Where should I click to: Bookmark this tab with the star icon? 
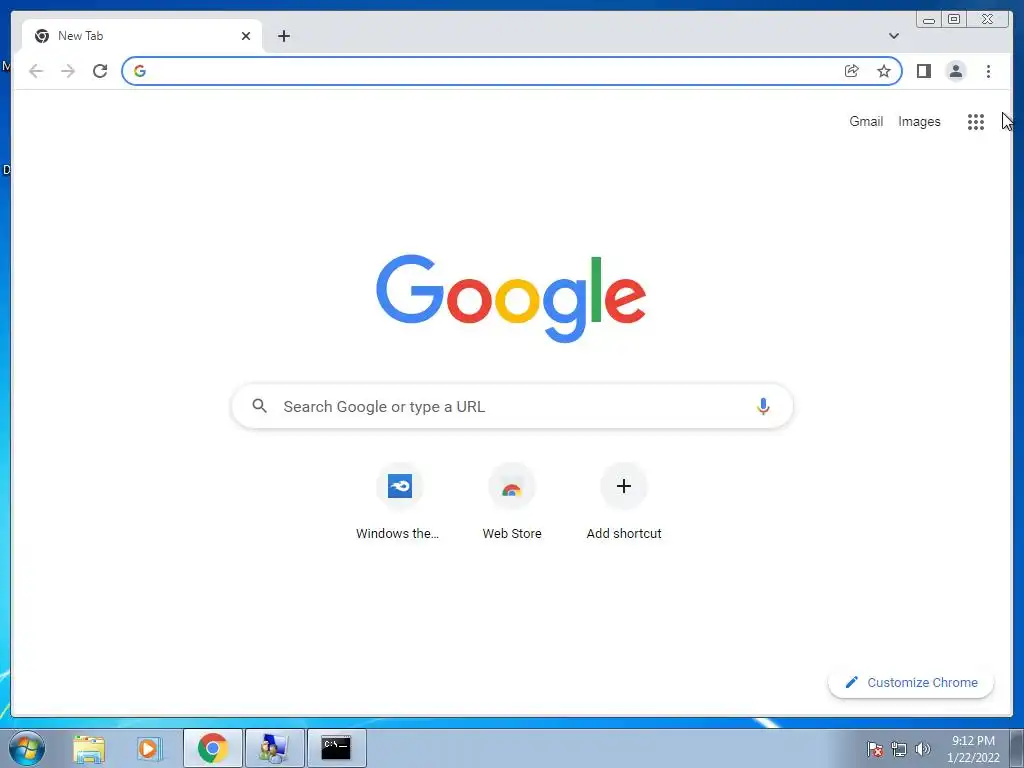(x=884, y=71)
